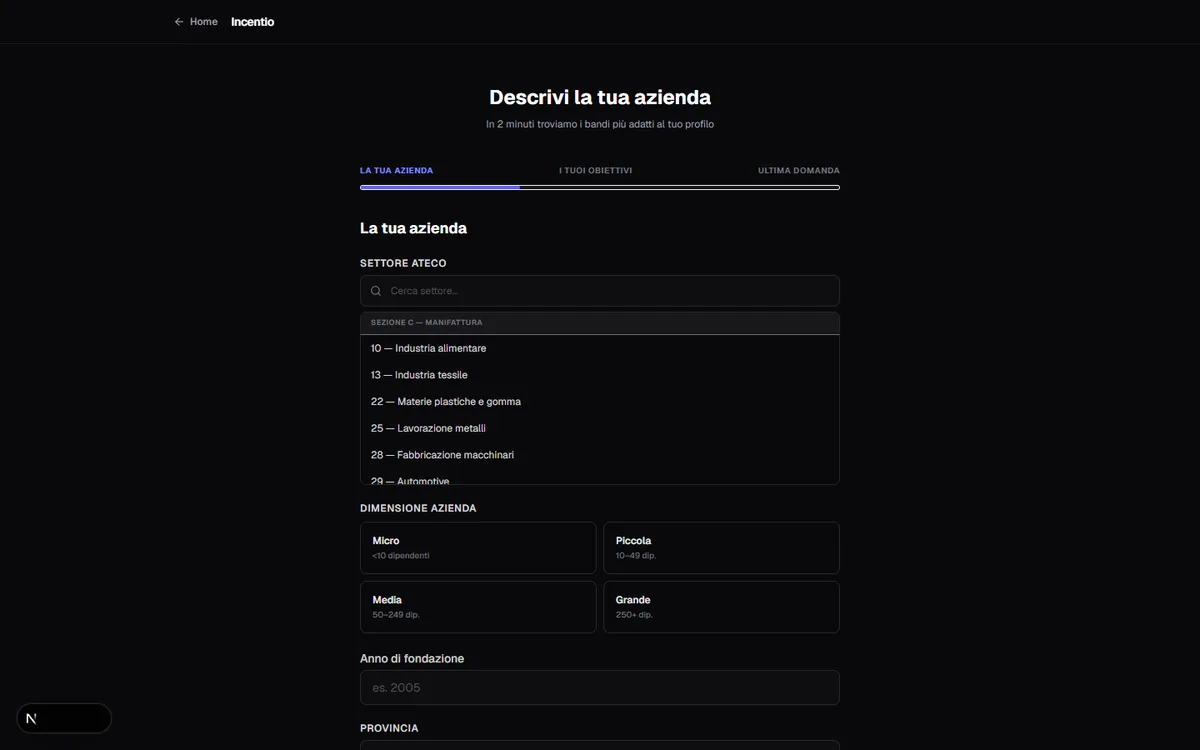This screenshot has width=1200, height=750.
Task: Select Piccola company size card
Action: (721, 548)
